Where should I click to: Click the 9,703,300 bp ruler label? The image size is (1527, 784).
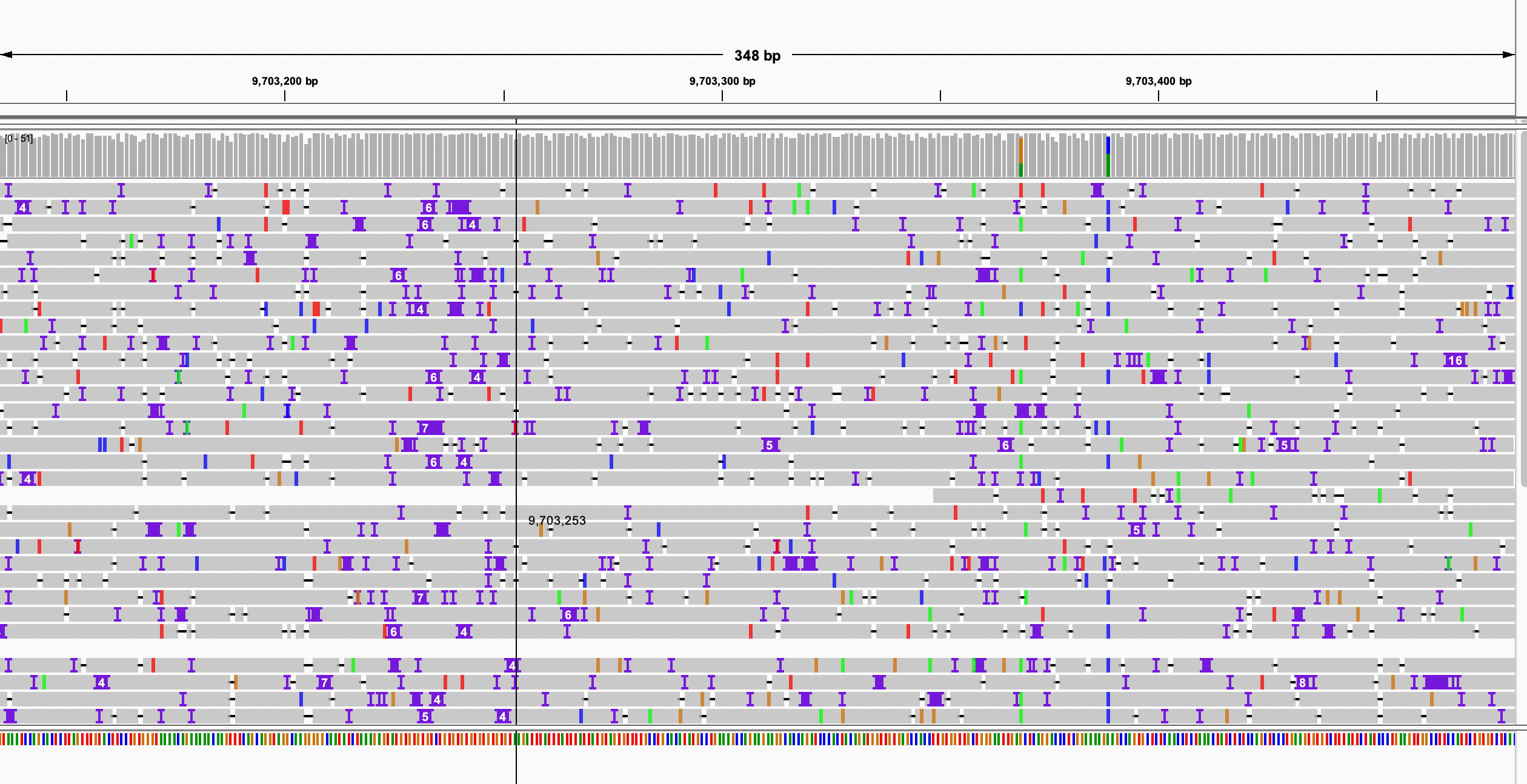tap(722, 81)
